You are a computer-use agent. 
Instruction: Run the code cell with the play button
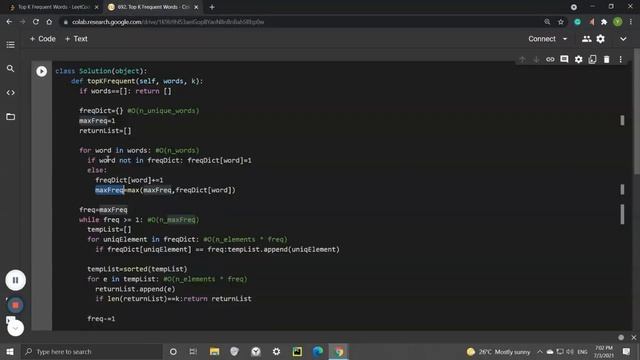click(x=41, y=71)
